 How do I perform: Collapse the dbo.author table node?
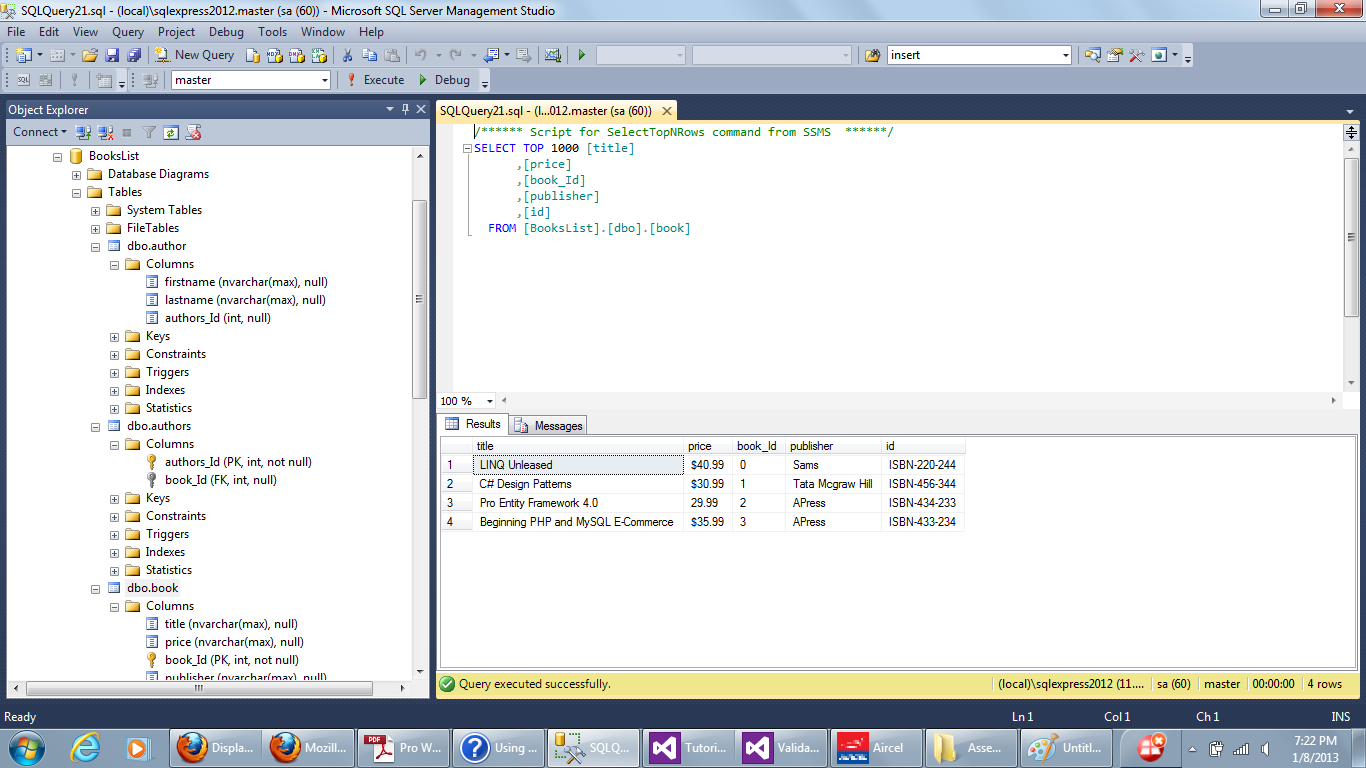click(96, 246)
